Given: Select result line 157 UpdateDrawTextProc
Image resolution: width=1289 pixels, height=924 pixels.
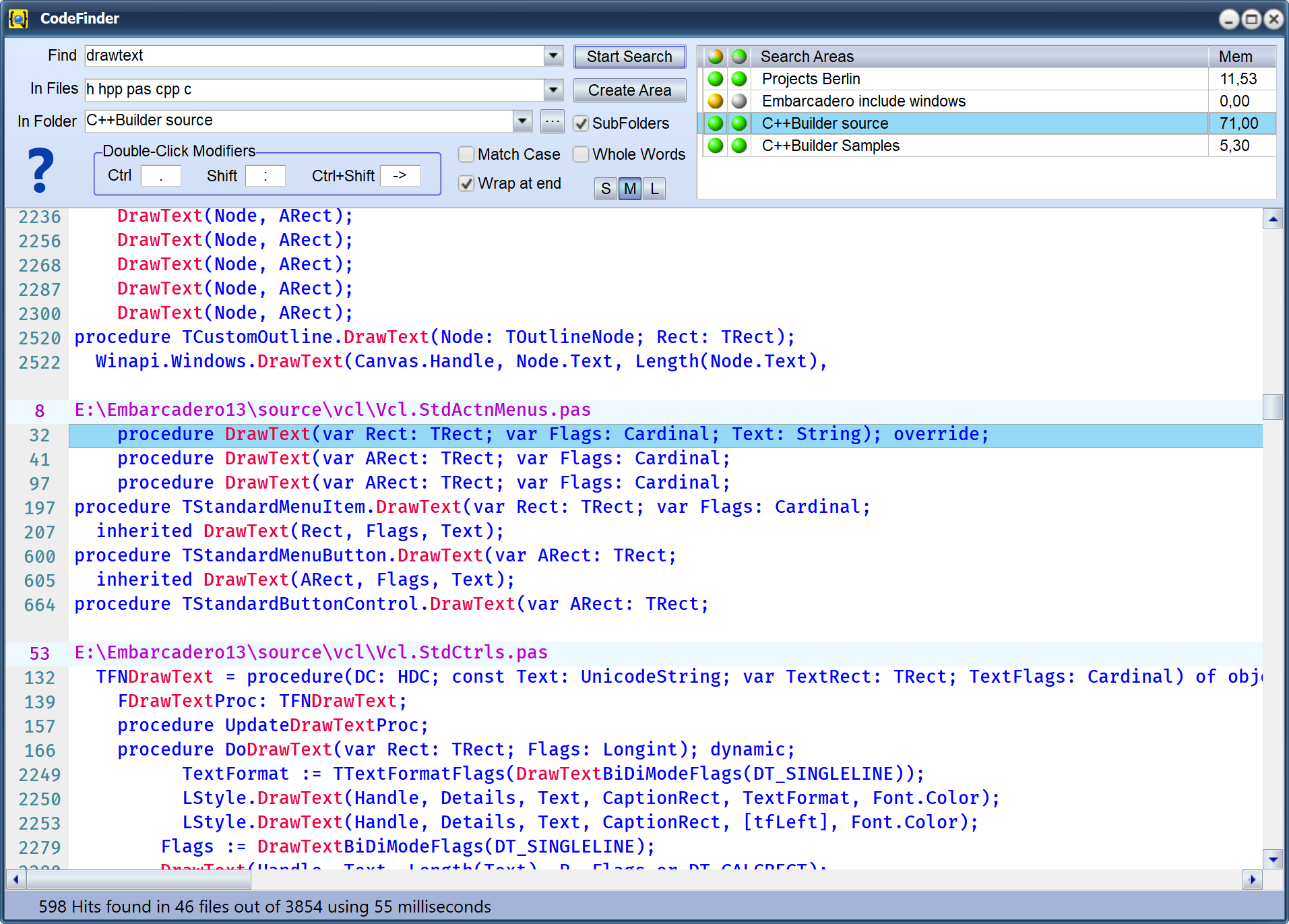Looking at the screenshot, I should coord(273,725).
